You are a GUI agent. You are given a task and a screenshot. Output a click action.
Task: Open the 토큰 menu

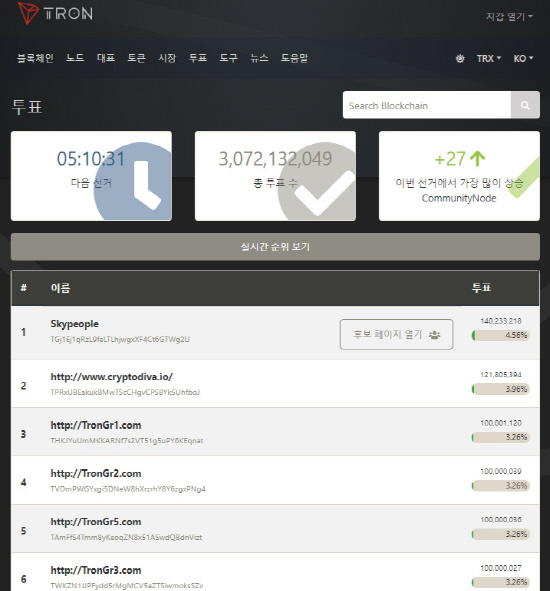tap(136, 58)
